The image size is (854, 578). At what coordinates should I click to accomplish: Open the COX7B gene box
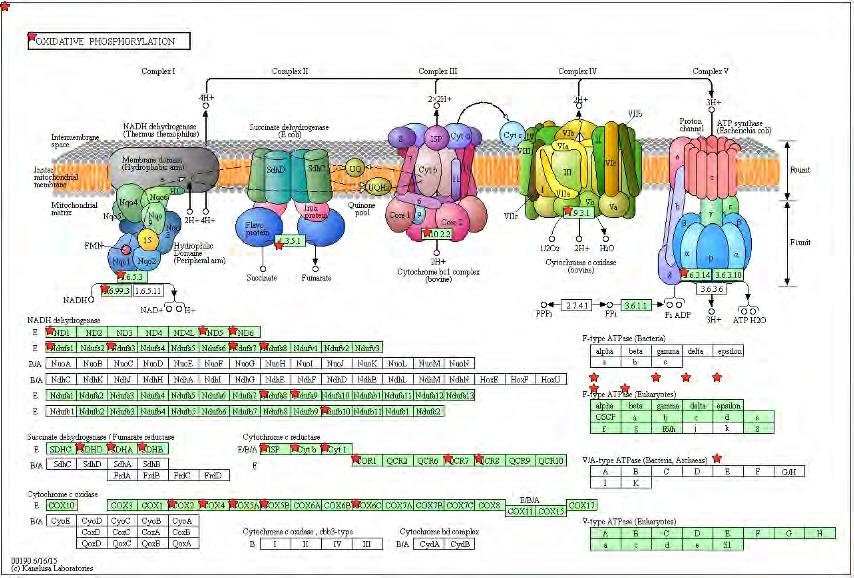pos(429,506)
